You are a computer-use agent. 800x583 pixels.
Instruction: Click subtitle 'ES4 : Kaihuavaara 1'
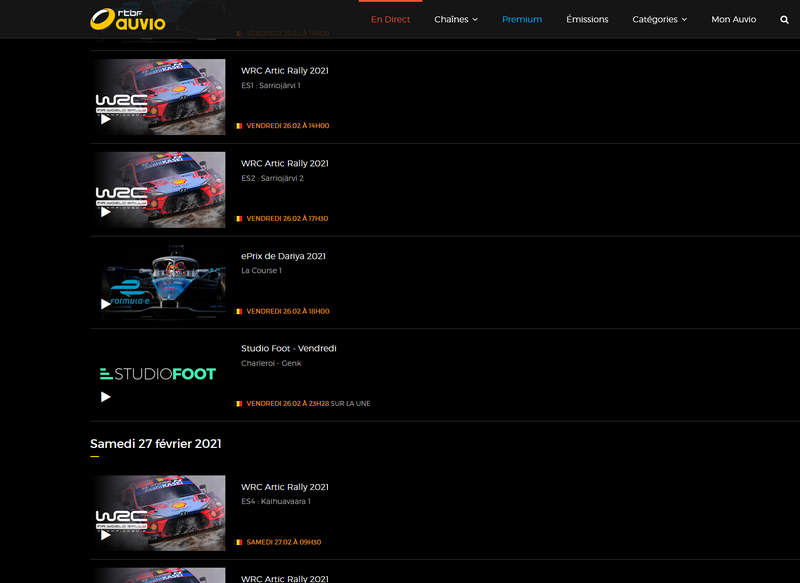pyautogui.click(x=276, y=501)
